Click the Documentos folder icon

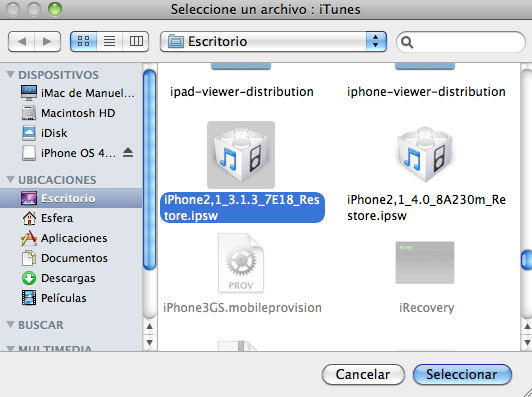[x=29, y=258]
